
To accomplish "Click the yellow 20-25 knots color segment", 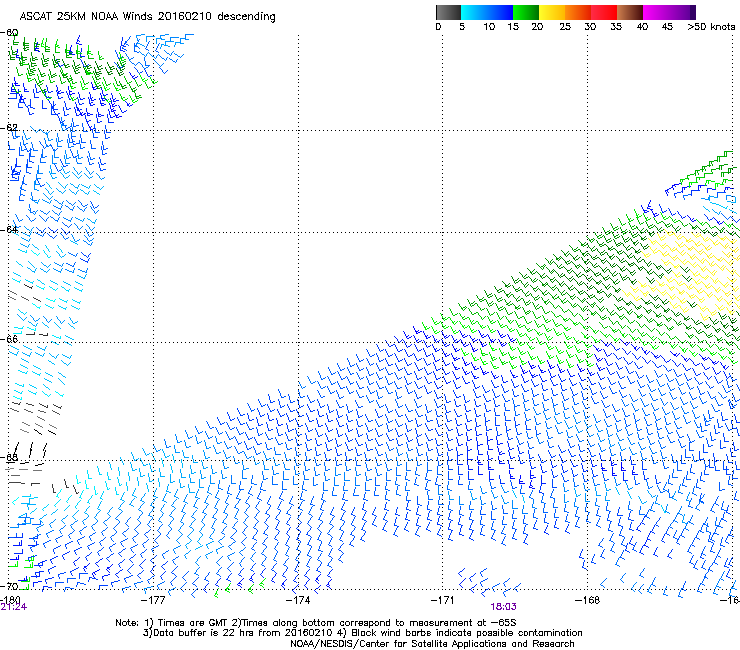I will (552, 12).
